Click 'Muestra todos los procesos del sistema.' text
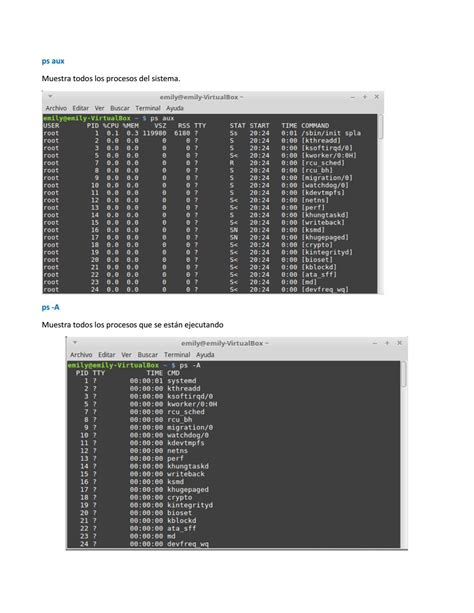Screen dimensions: 474x613 tap(111, 79)
